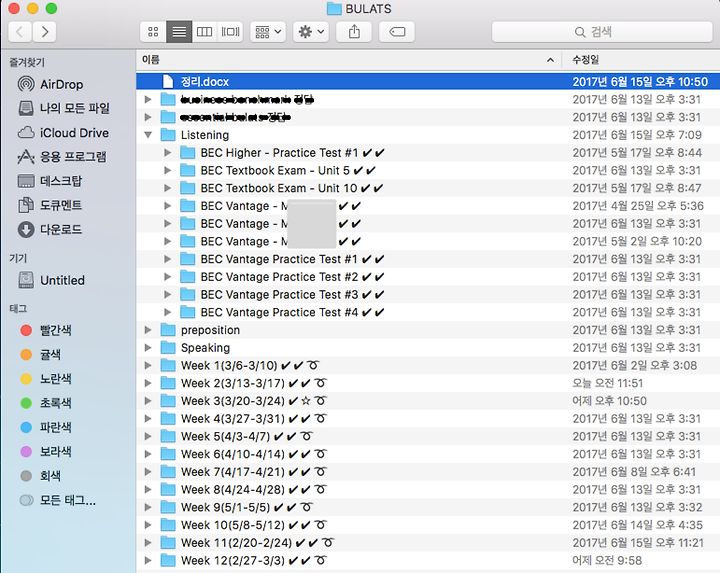Viewport: 720px width, 573px height.
Task: Open 나의 모든 파일 in sidebar
Action: [x=64, y=108]
